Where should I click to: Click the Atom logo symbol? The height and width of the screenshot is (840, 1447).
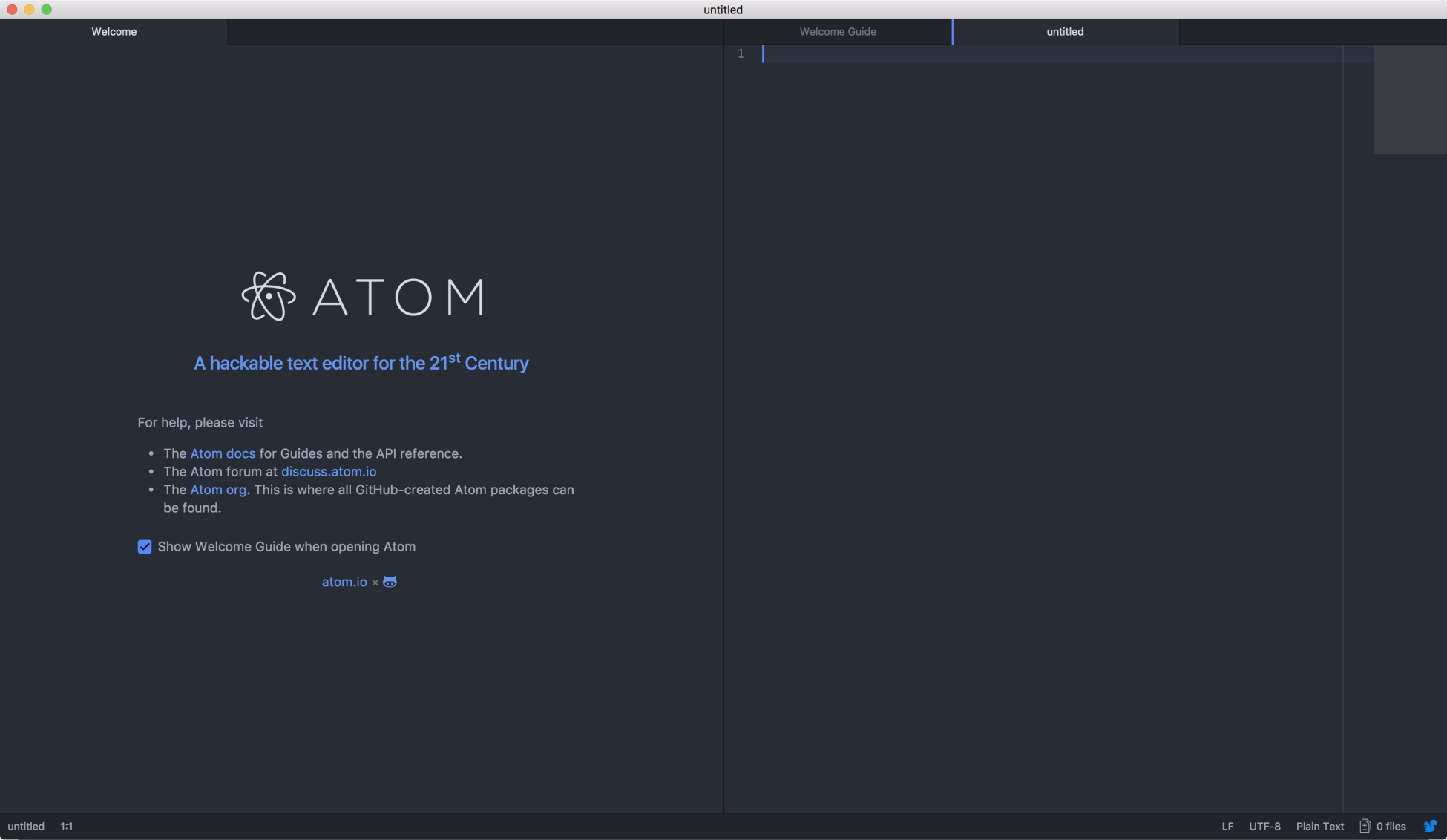pyautogui.click(x=269, y=296)
